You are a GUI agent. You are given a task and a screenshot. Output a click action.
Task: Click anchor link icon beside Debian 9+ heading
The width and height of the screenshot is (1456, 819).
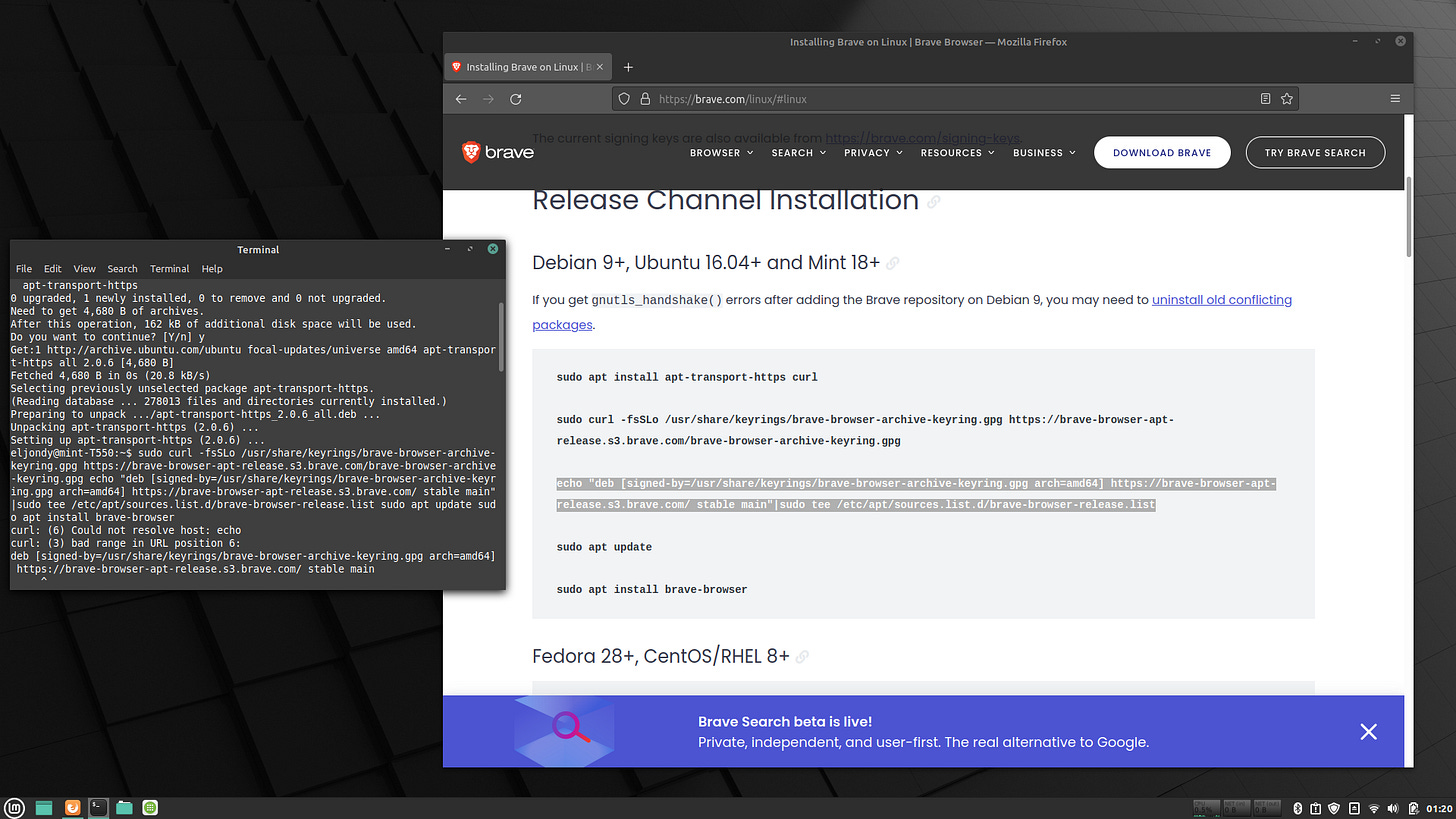pos(893,264)
